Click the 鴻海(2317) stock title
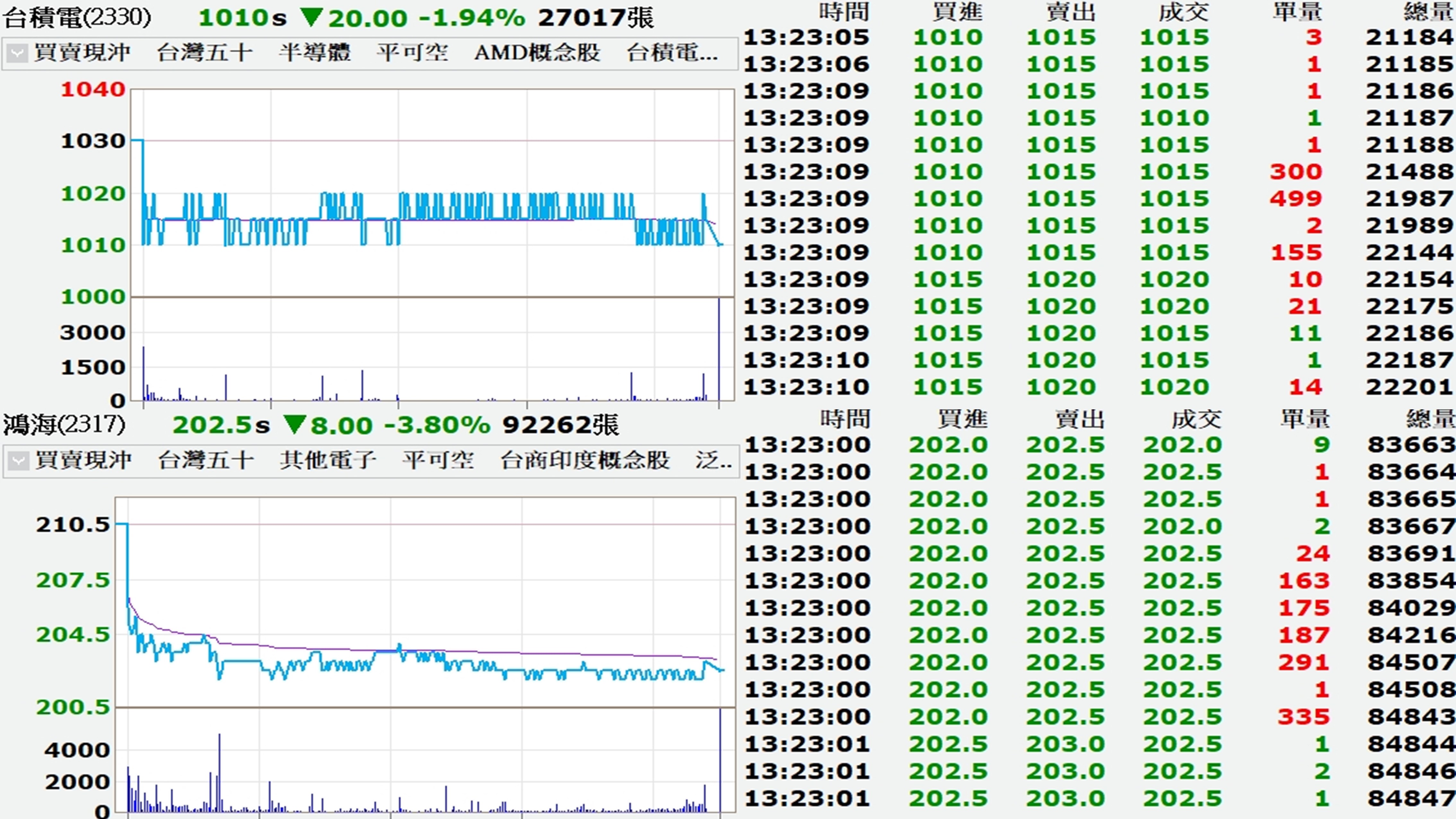This screenshot has width=1456, height=819. point(64,424)
